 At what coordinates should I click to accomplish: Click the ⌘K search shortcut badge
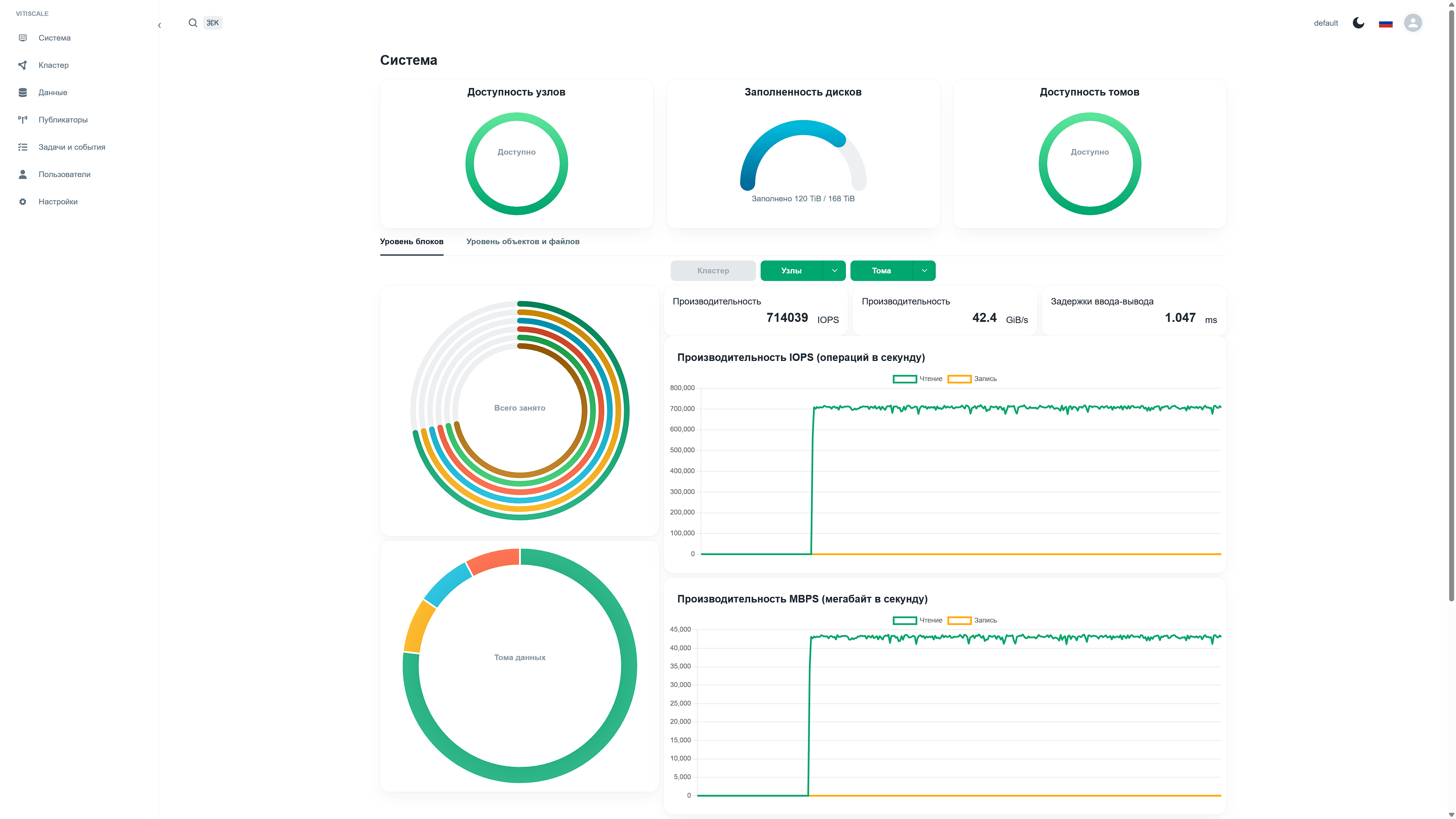(x=212, y=23)
